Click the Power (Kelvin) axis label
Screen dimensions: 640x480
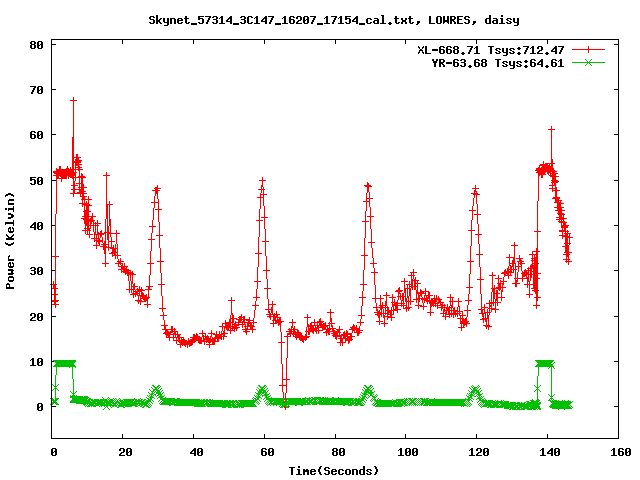point(10,241)
